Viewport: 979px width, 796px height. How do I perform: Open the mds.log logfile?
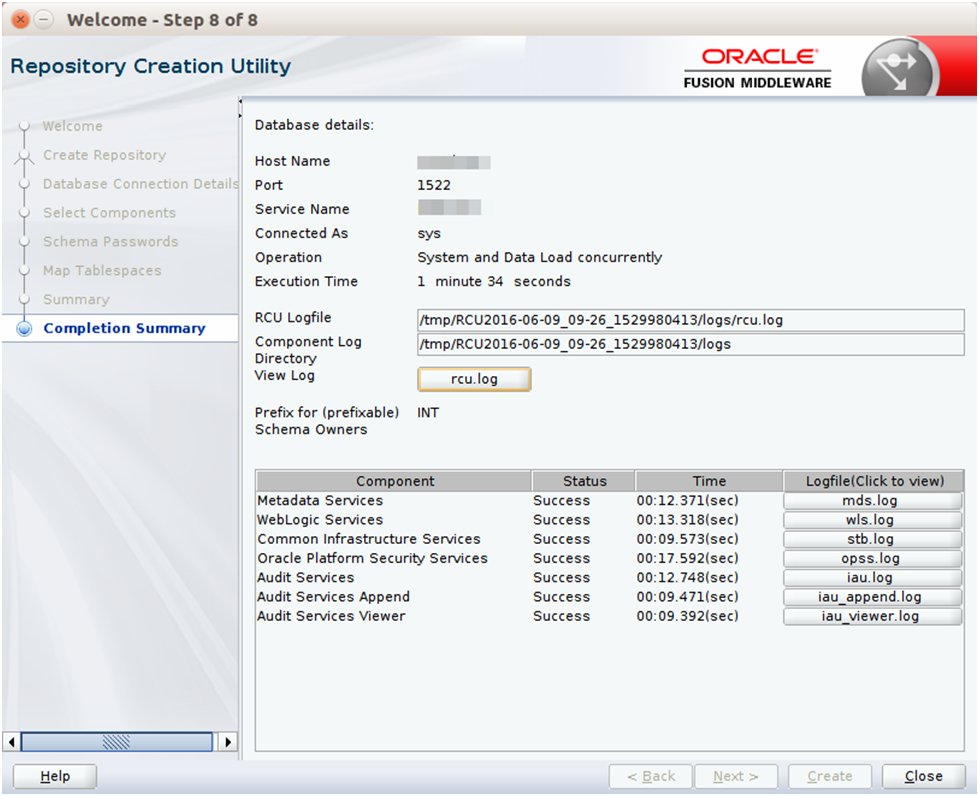872,501
